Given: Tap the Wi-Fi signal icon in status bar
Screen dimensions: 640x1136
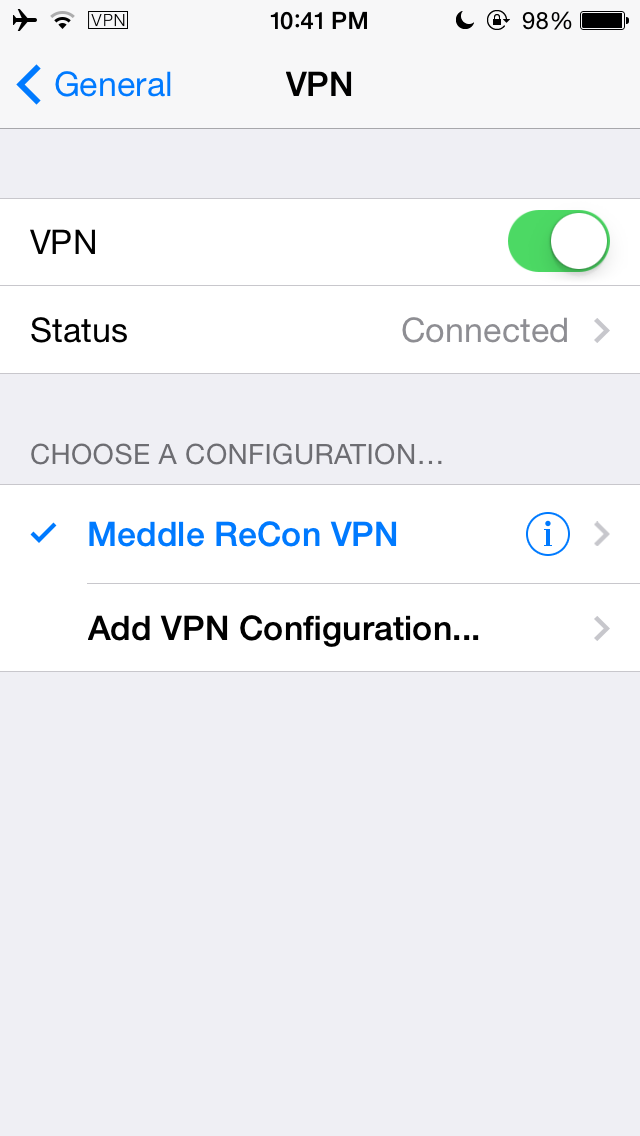Looking at the screenshot, I should 63,20.
